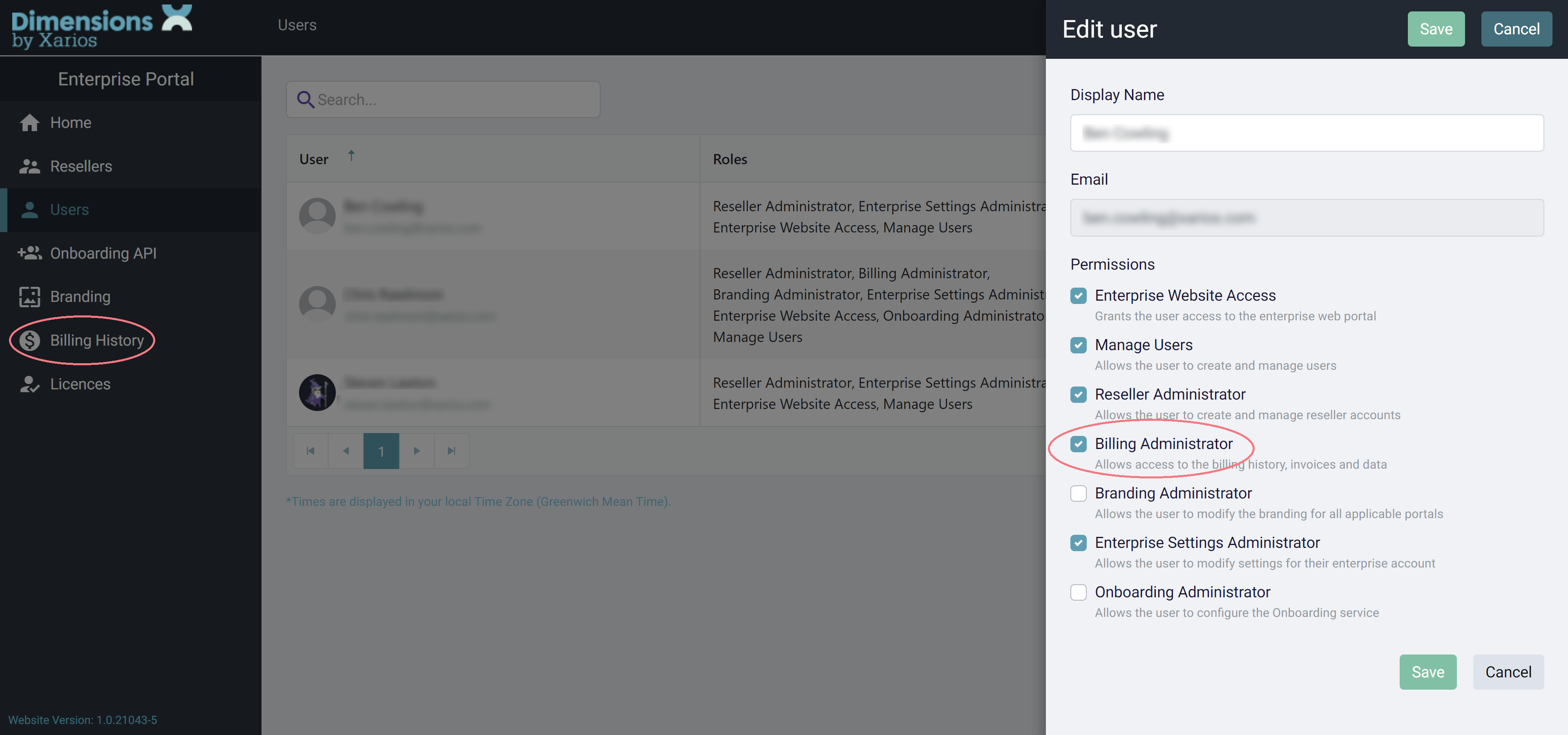Click the bottom Cancel button
The image size is (1568, 735).
(x=1508, y=672)
